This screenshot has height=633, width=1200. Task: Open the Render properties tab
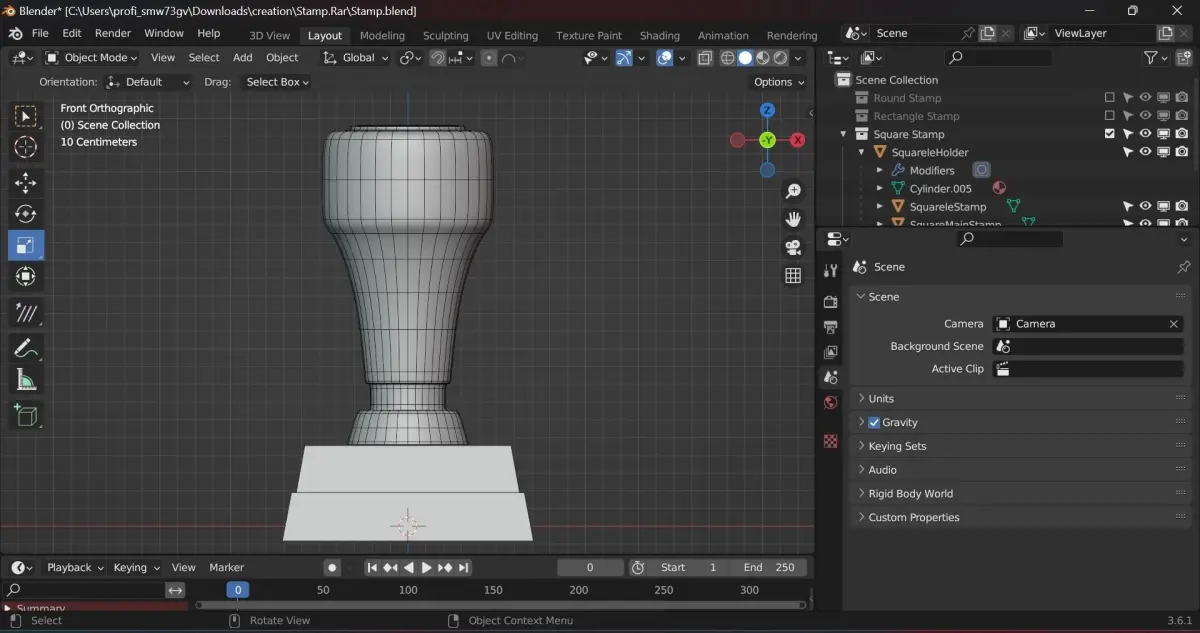coord(830,301)
